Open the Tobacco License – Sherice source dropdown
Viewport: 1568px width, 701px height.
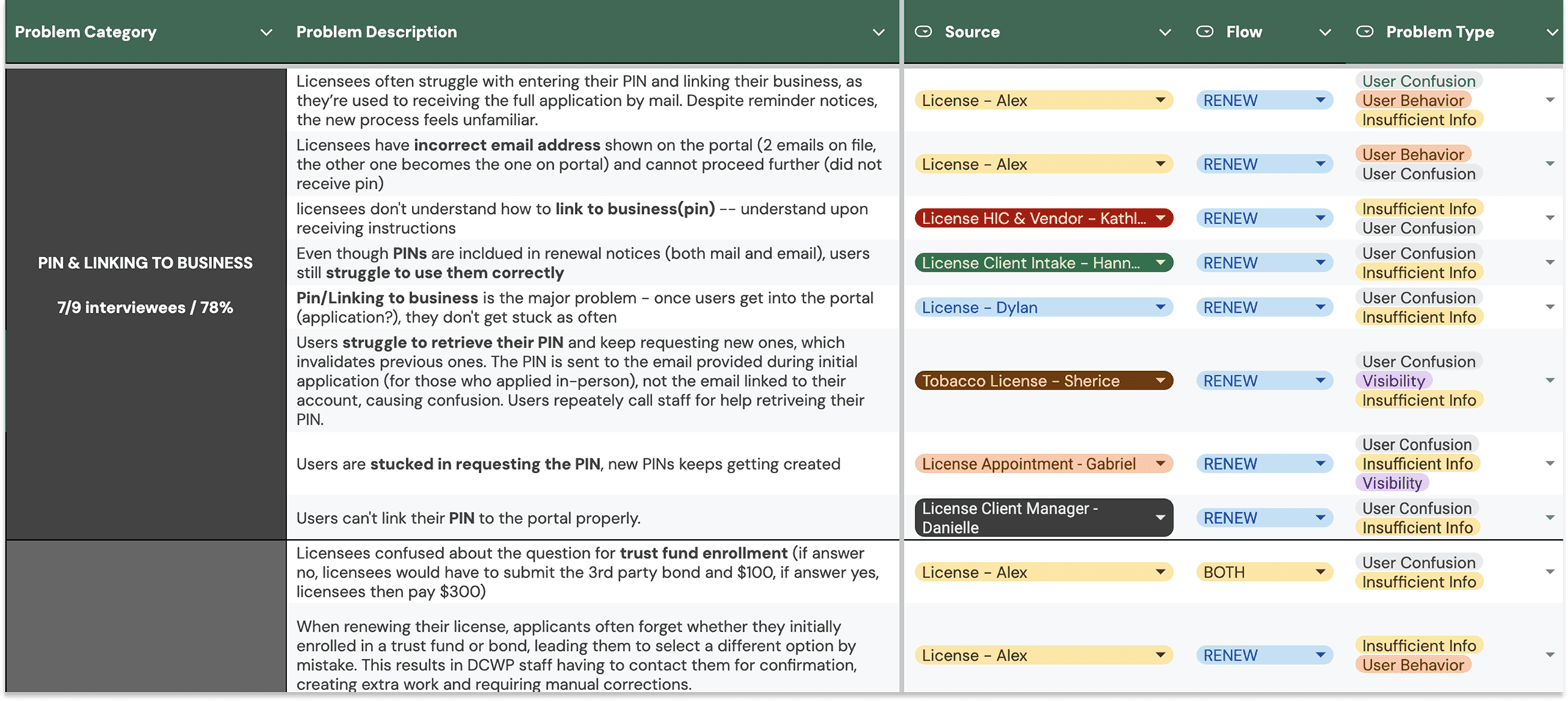[x=1044, y=381]
